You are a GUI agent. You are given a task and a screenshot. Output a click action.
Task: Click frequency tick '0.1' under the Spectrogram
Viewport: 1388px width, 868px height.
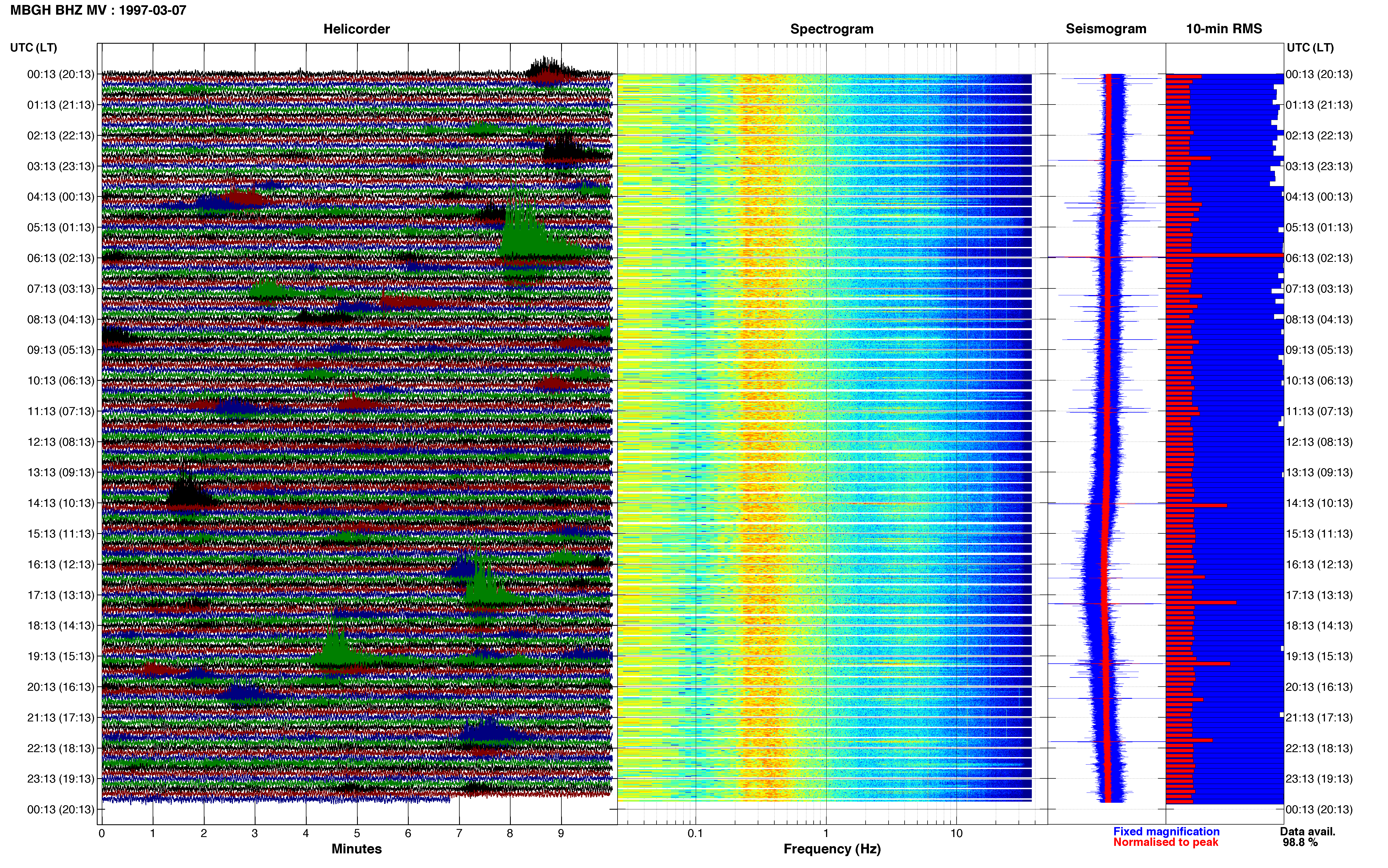click(x=695, y=833)
